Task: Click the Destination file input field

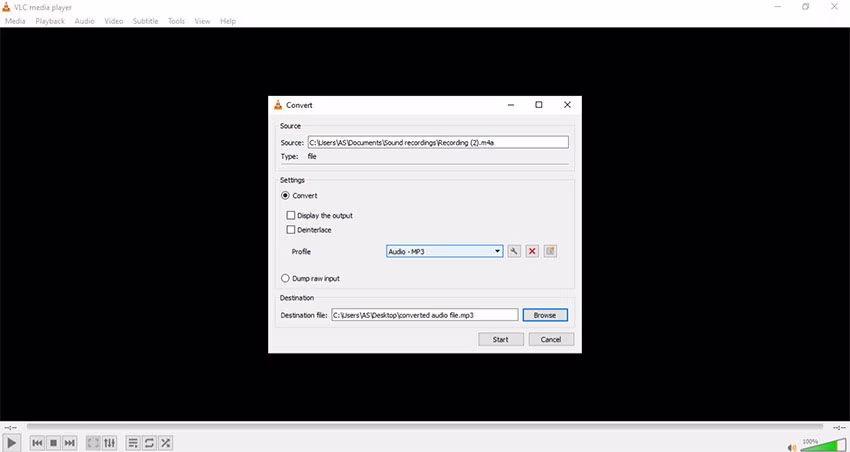Action: click(425, 315)
